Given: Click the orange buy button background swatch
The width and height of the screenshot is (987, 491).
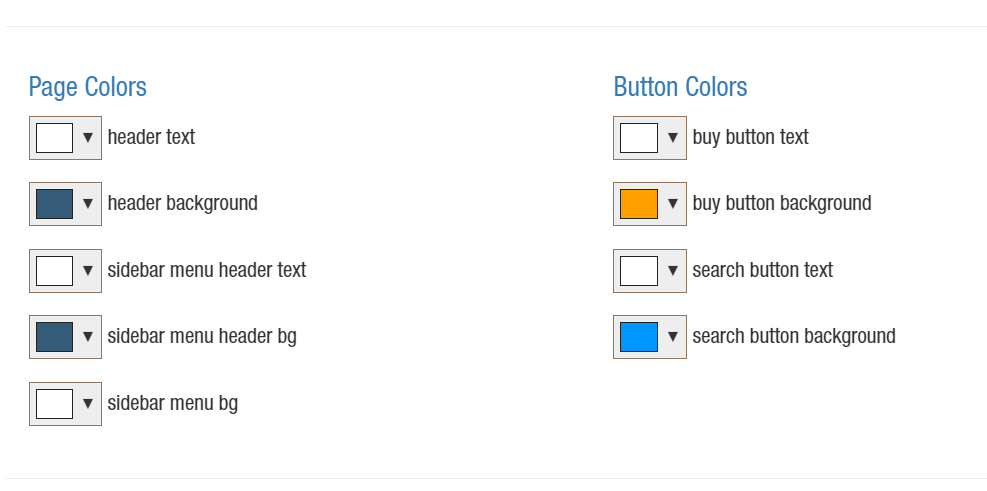Looking at the screenshot, I should (x=638, y=204).
